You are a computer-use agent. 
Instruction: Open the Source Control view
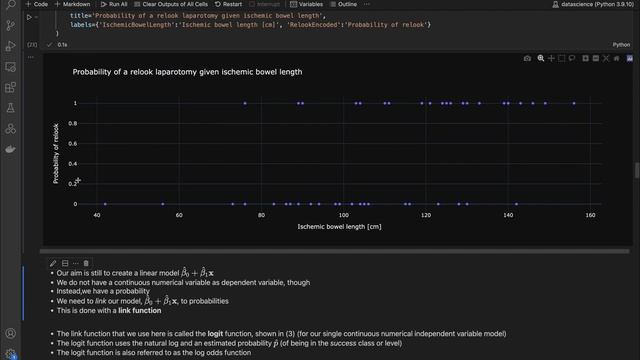(10, 25)
